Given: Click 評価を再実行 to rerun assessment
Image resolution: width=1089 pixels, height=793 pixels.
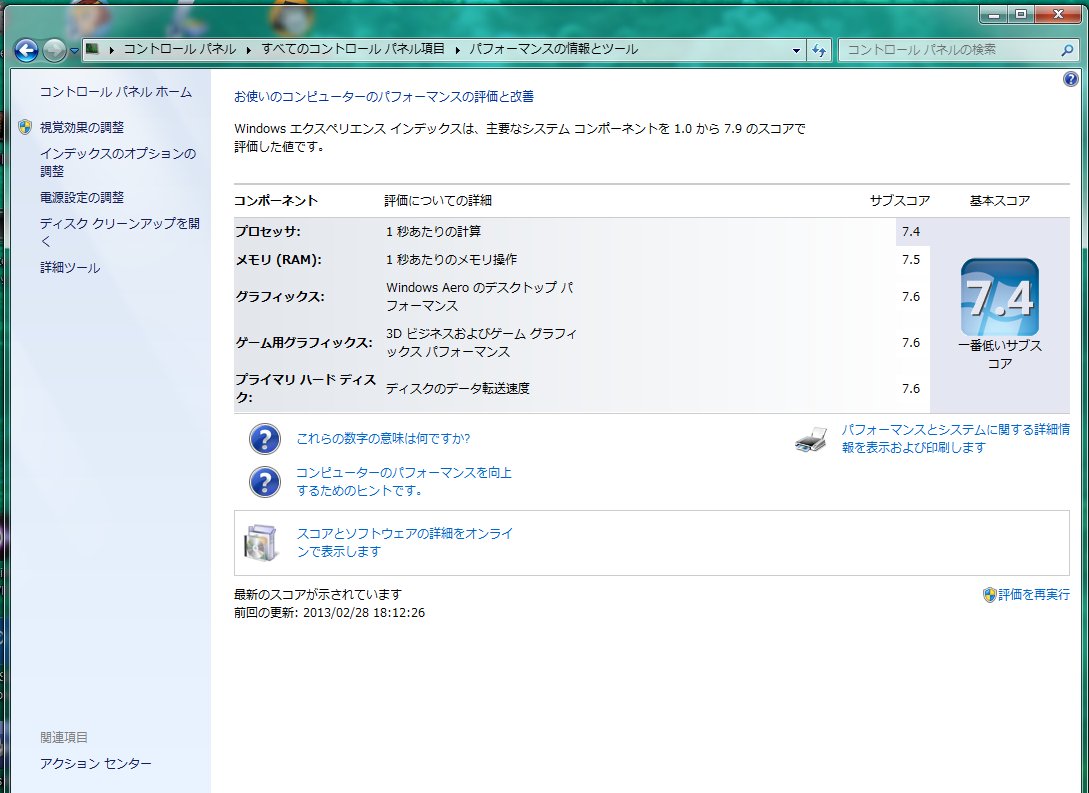Looking at the screenshot, I should pos(1033,594).
